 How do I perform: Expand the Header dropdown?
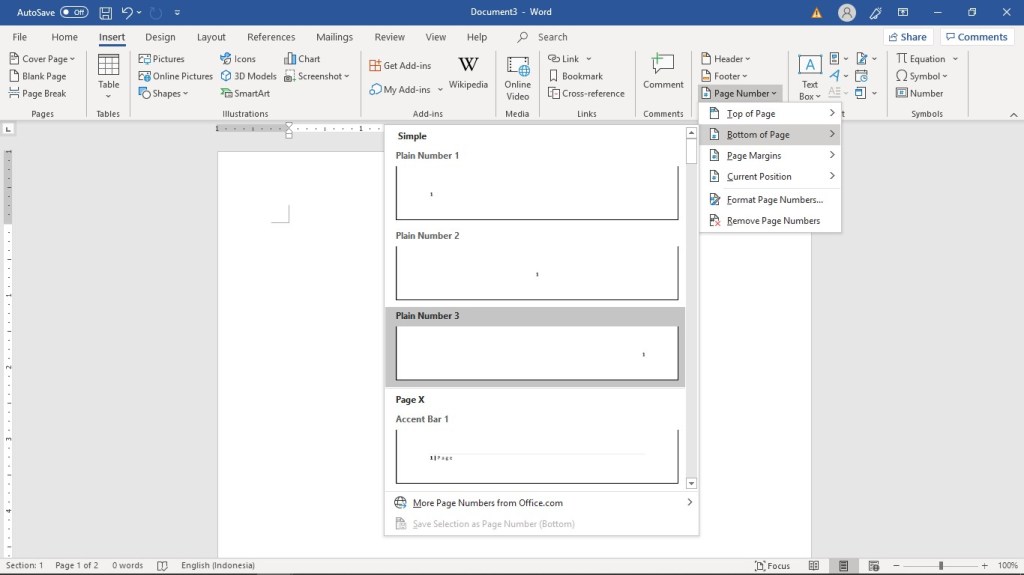coord(727,59)
